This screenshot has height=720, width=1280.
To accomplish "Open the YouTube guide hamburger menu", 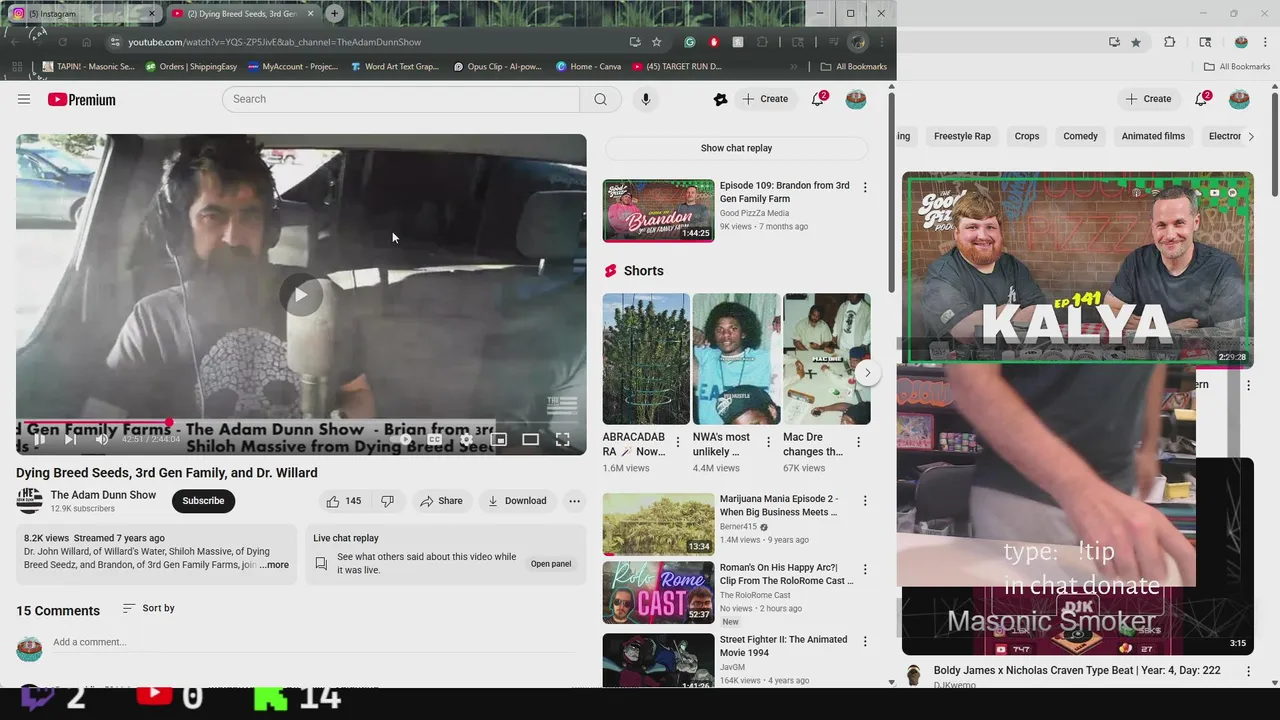I will coord(24,99).
